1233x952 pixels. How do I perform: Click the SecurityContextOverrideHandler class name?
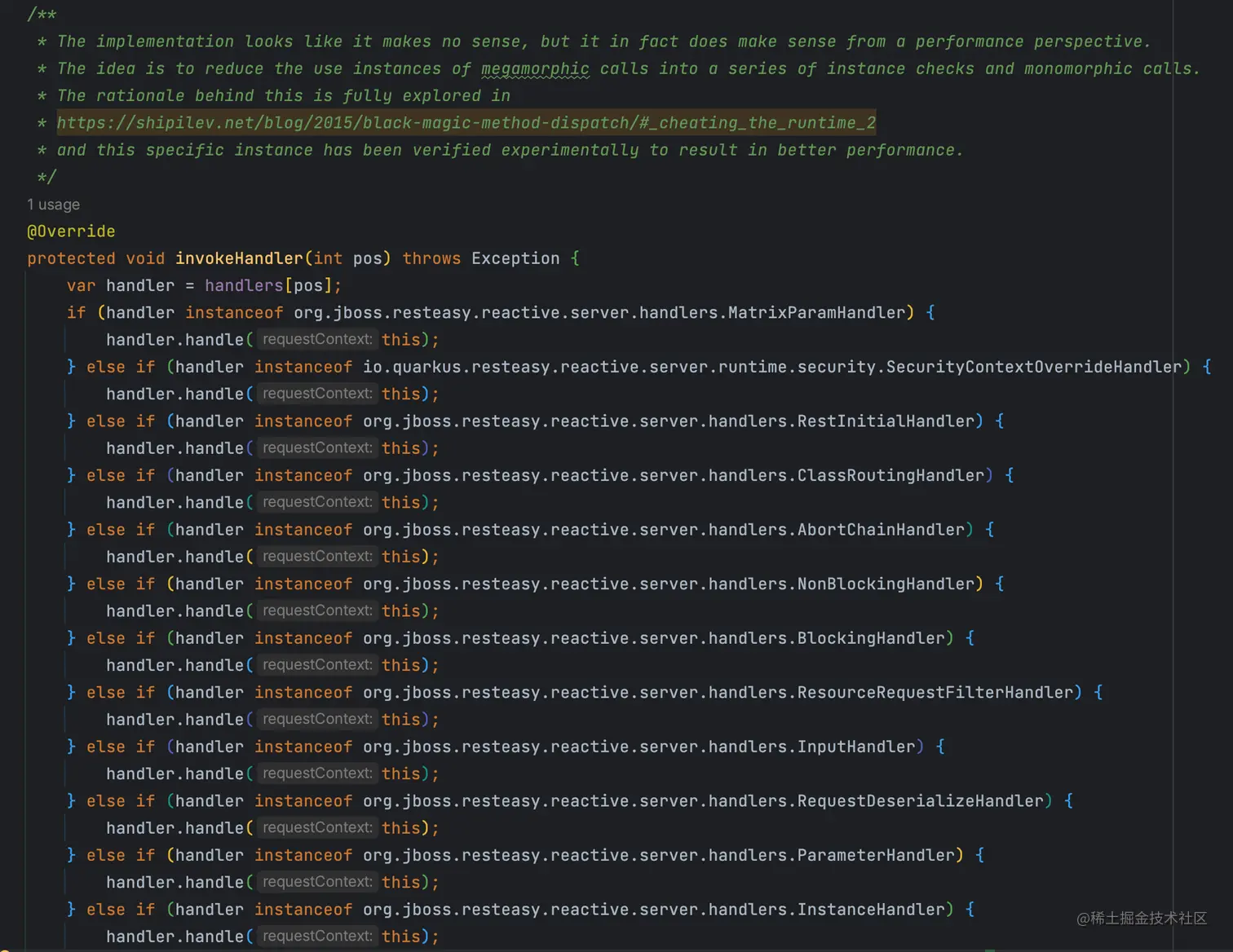click(x=1034, y=368)
